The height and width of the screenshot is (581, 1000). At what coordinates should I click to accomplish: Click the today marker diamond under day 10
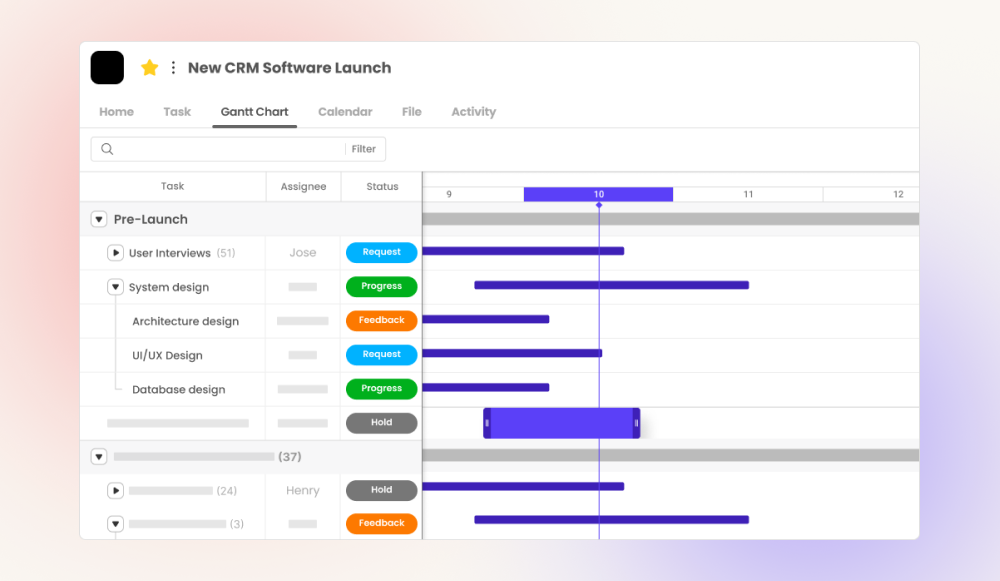pos(599,205)
